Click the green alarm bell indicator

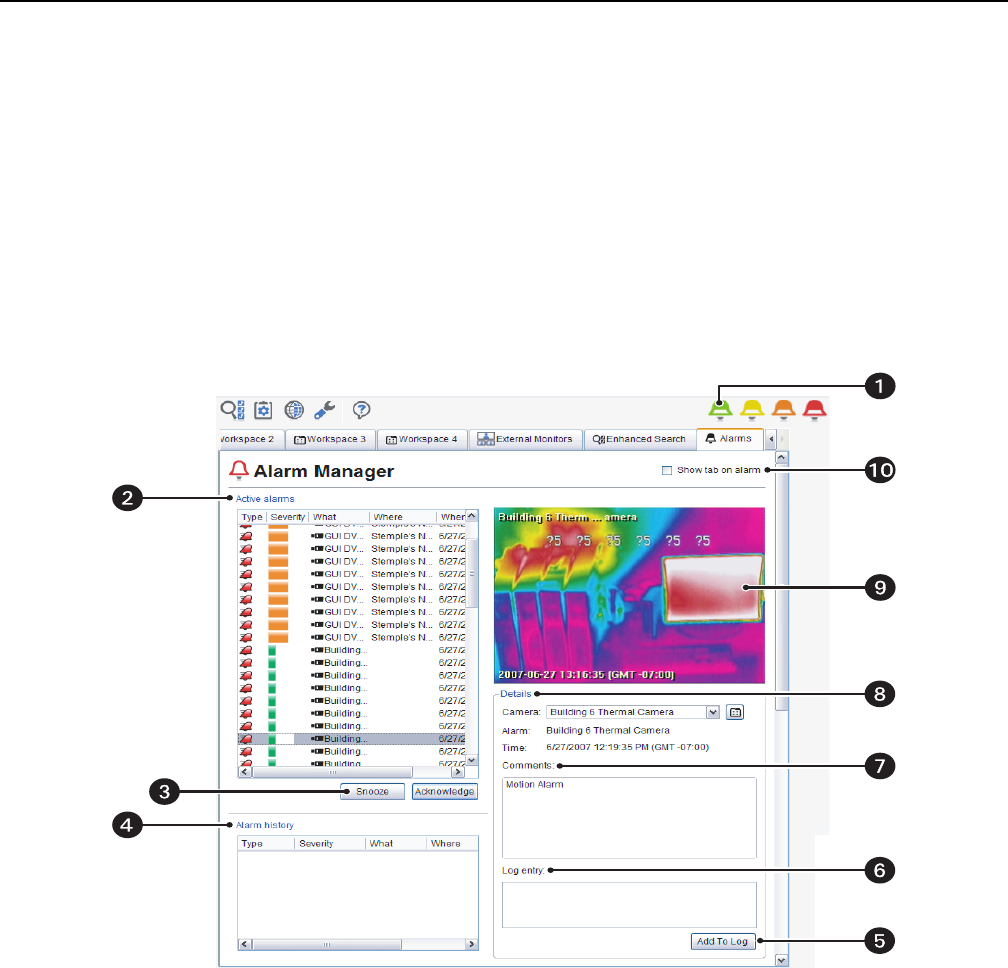click(x=721, y=409)
